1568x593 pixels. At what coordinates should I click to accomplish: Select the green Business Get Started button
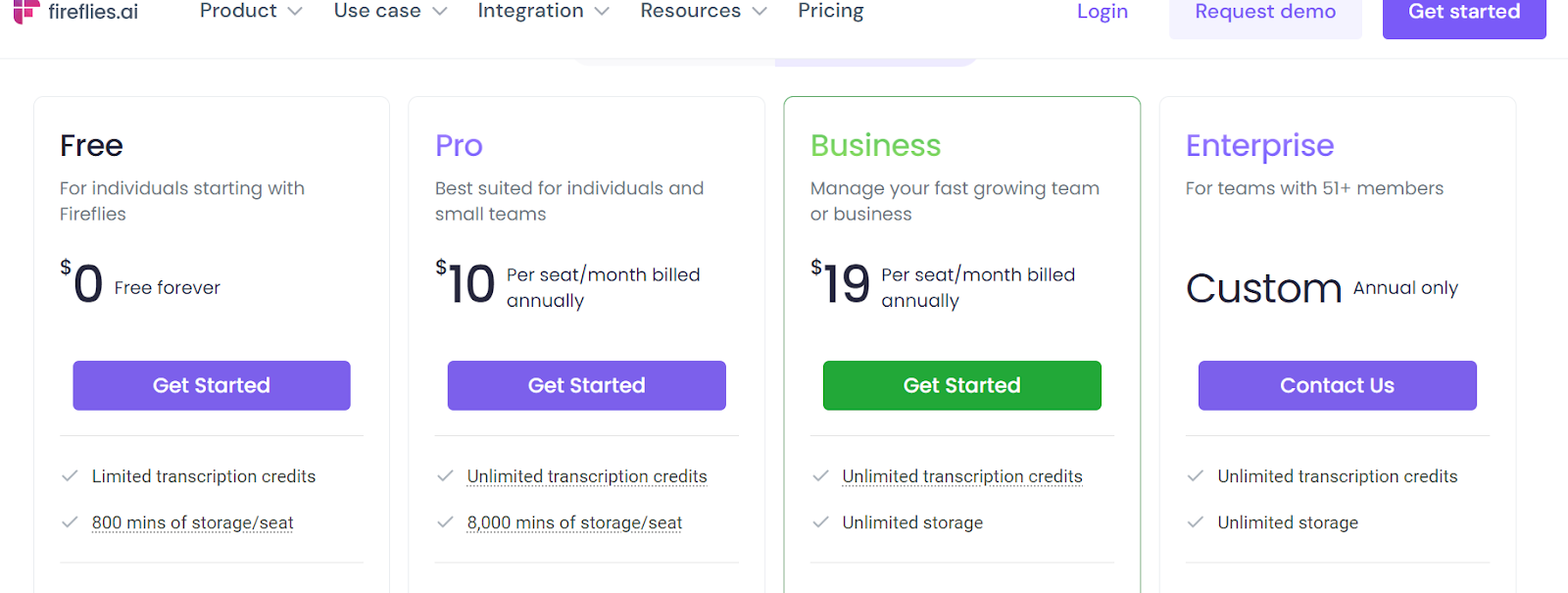tap(961, 385)
